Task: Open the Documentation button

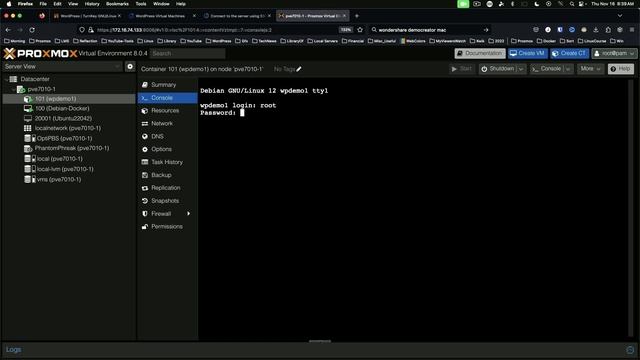Action: click(480, 53)
